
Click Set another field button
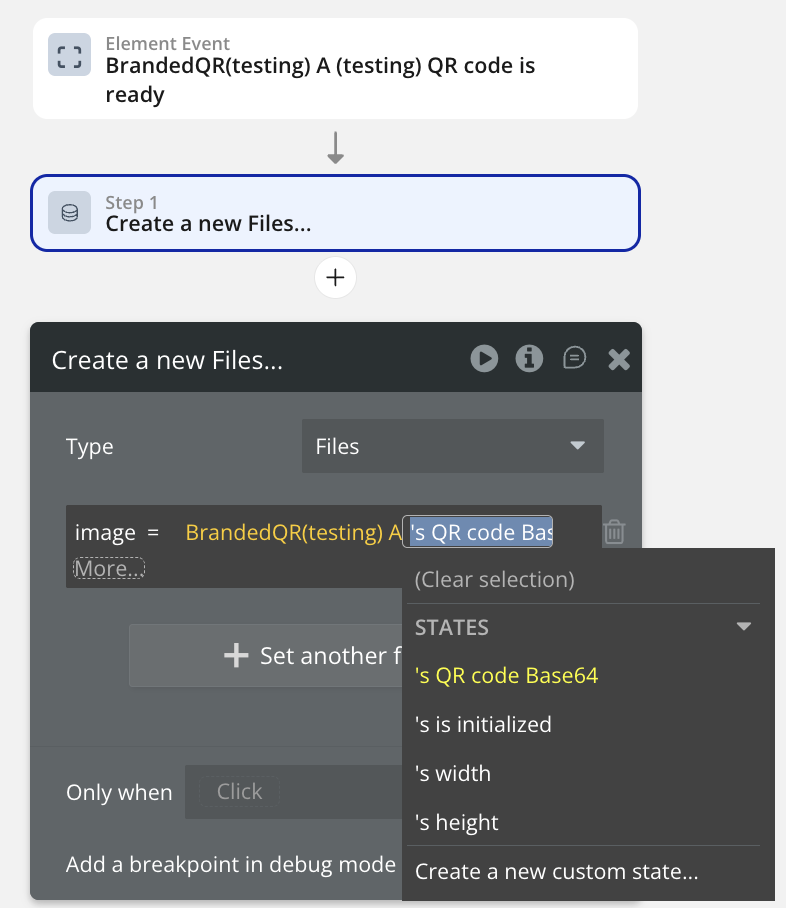(265, 655)
